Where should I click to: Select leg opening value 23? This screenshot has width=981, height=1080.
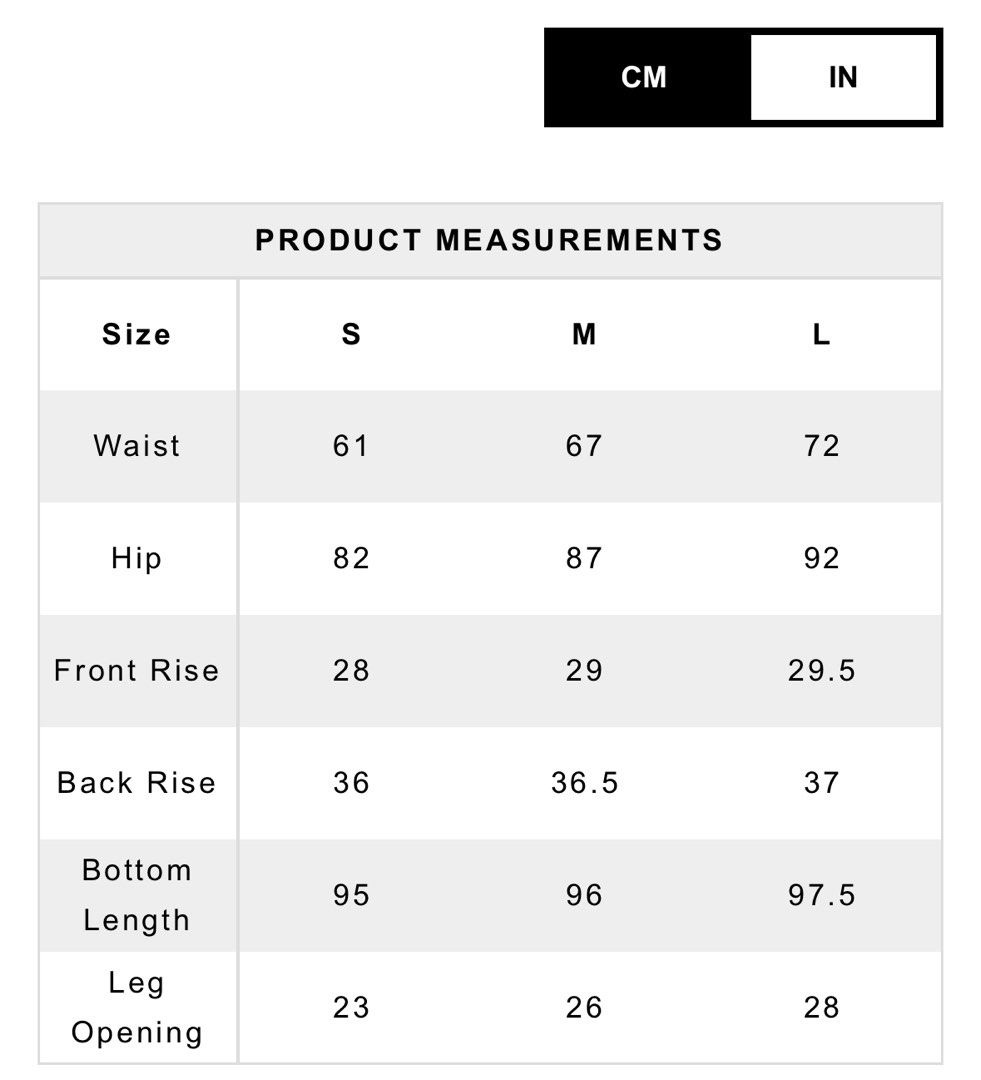click(x=351, y=1008)
